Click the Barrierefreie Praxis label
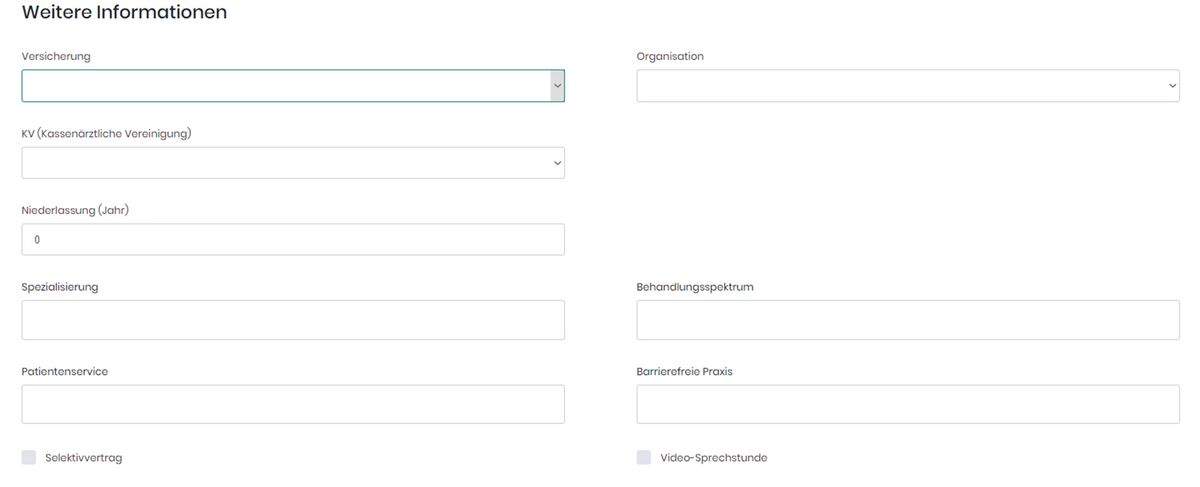This screenshot has width=1200, height=487. [x=685, y=371]
